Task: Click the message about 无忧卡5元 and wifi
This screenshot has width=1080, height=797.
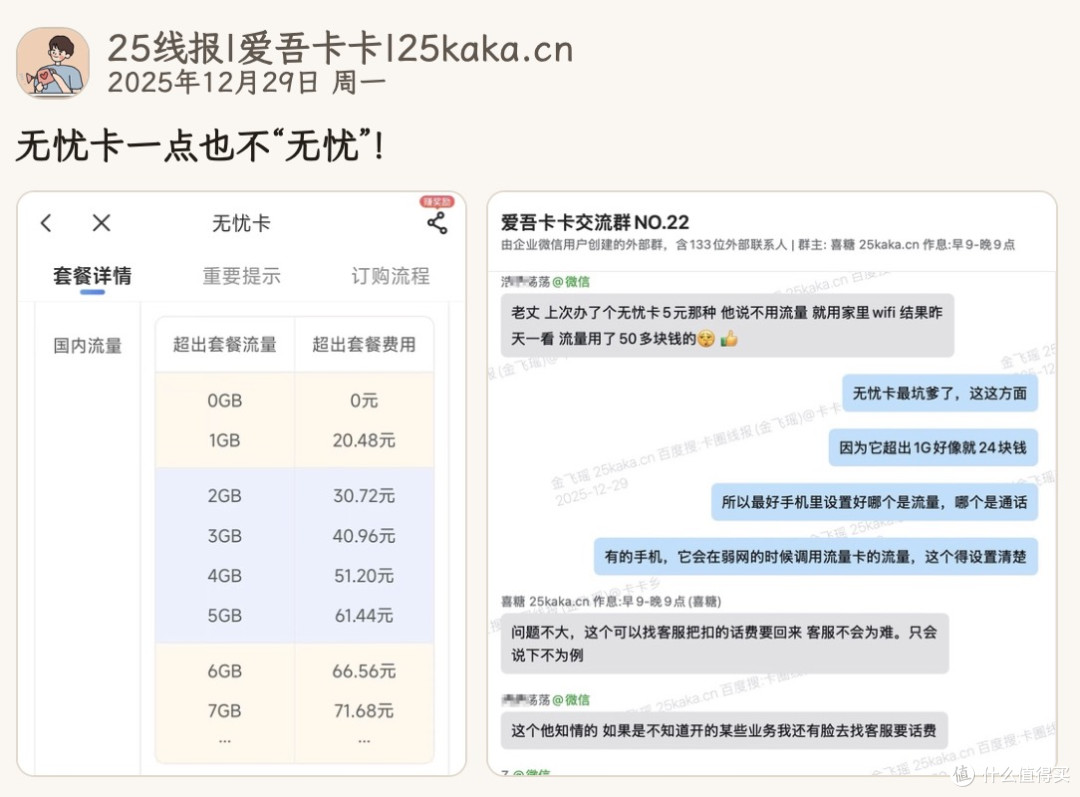Action: 727,325
